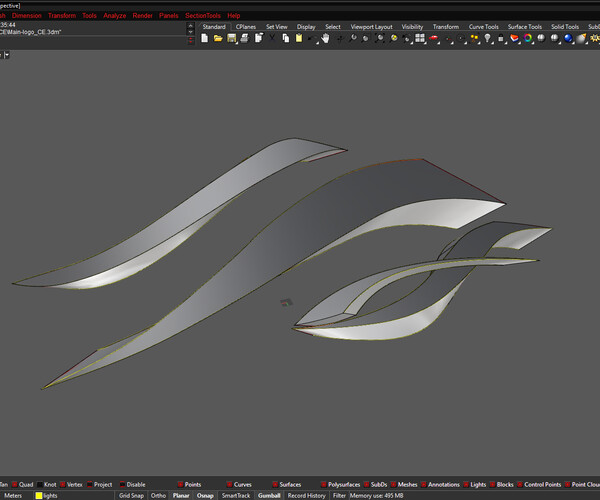Screen dimensions: 600x500
Task: Switch to the Surface Tools toolbar tab
Action: [525, 27]
